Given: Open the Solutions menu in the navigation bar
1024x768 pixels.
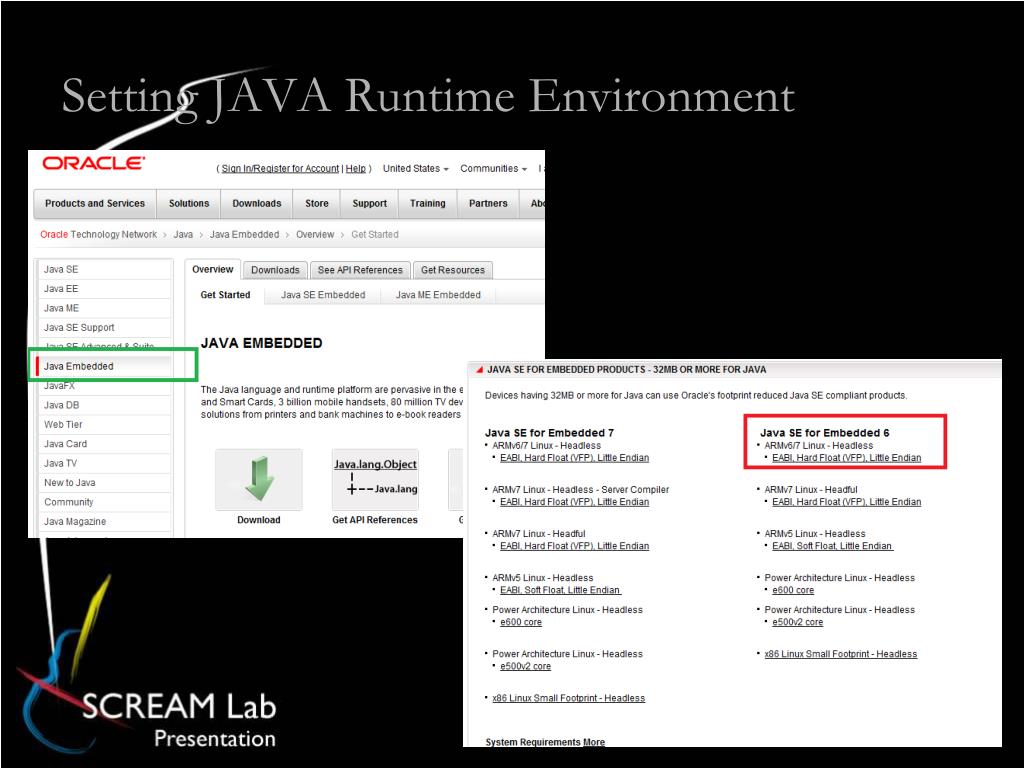Looking at the screenshot, I should click(189, 204).
